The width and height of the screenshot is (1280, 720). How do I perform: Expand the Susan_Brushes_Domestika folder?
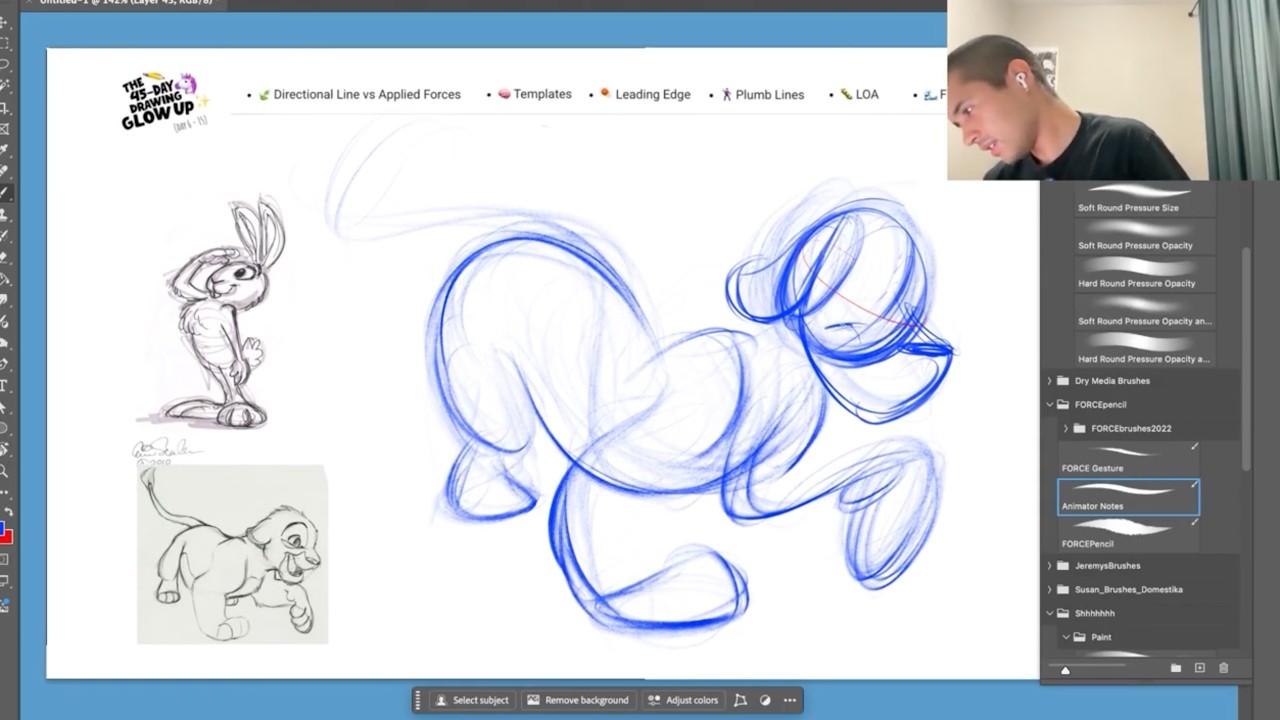pos(1049,590)
